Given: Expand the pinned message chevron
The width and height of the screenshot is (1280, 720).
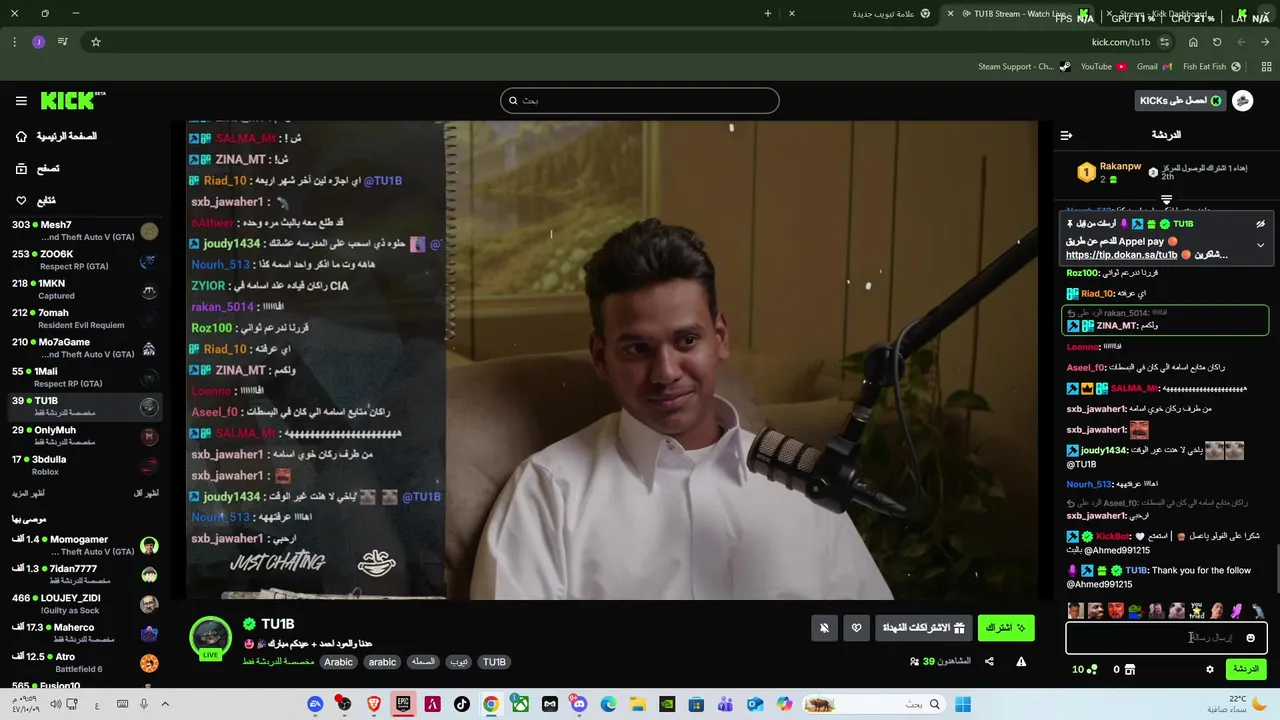Looking at the screenshot, I should pyautogui.click(x=1260, y=245).
